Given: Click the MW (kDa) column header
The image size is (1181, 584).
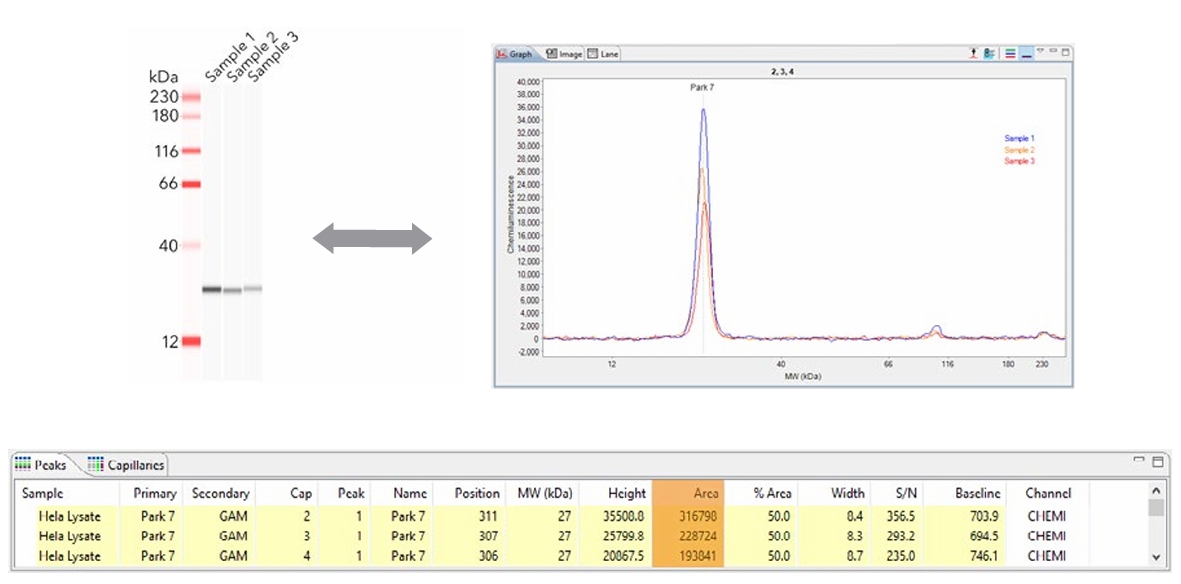Looking at the screenshot, I should click(543, 493).
